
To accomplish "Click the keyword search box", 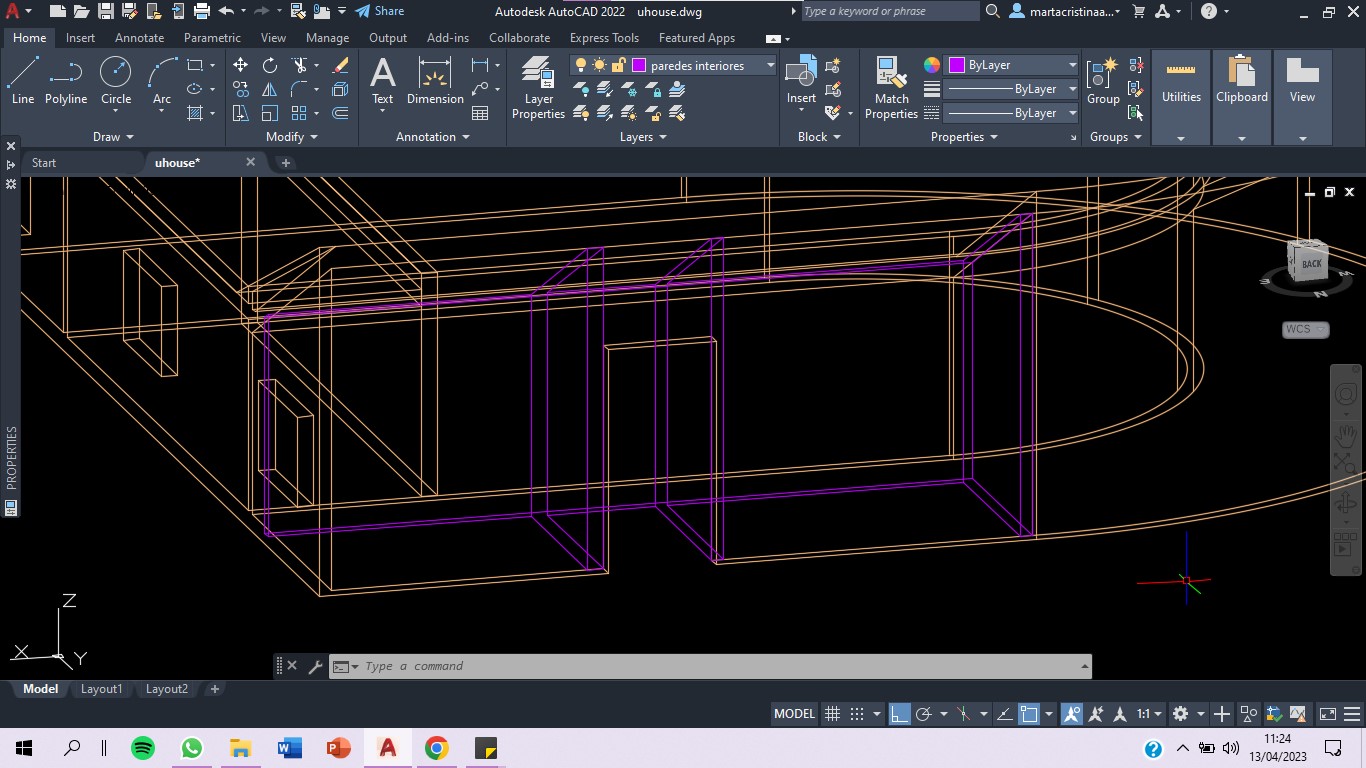I will (x=890, y=11).
